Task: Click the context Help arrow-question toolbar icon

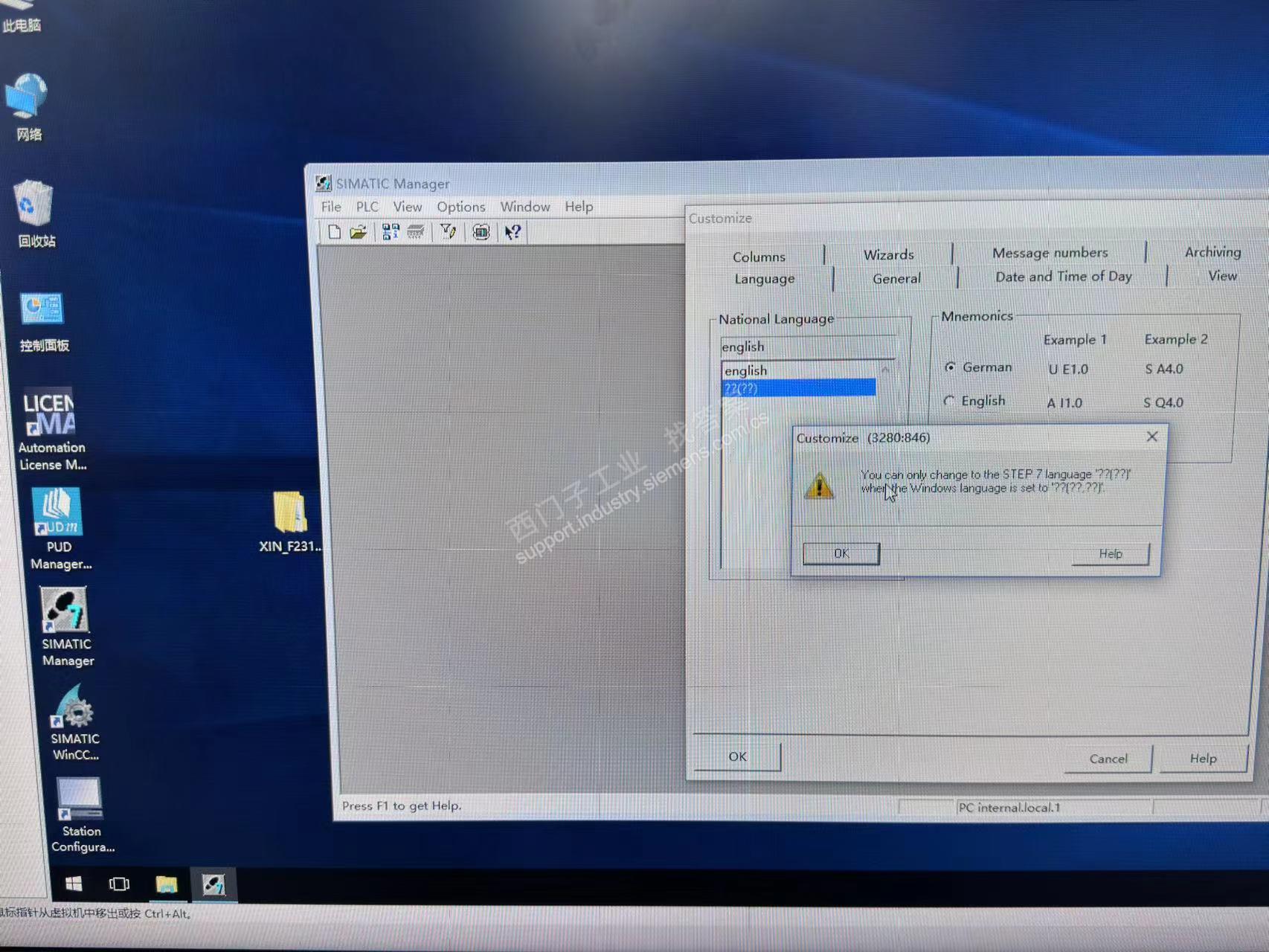Action: (513, 232)
